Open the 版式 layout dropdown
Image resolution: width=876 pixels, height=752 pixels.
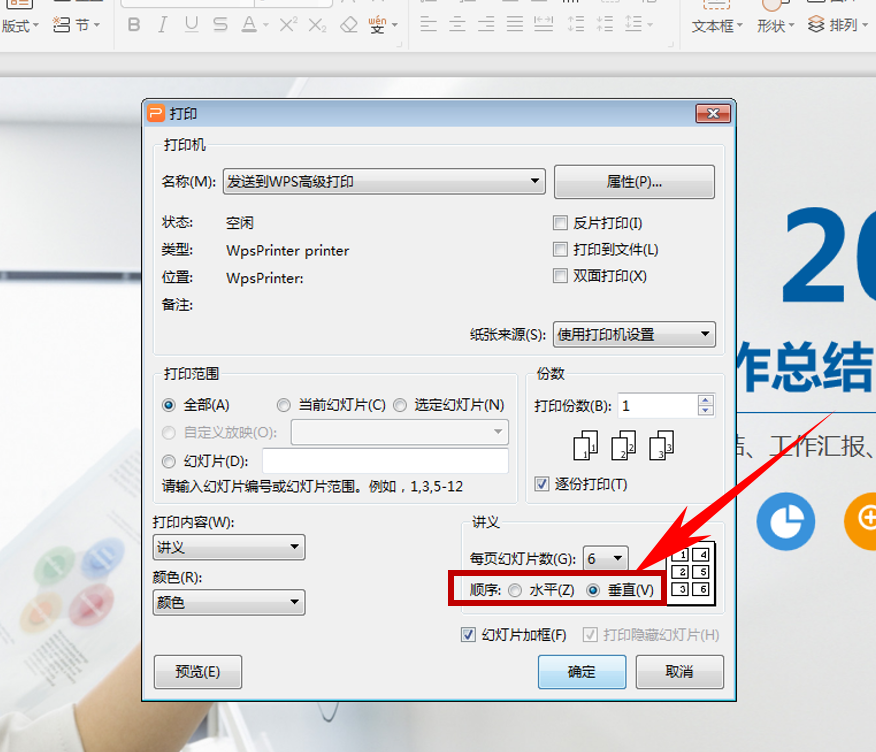[20, 26]
